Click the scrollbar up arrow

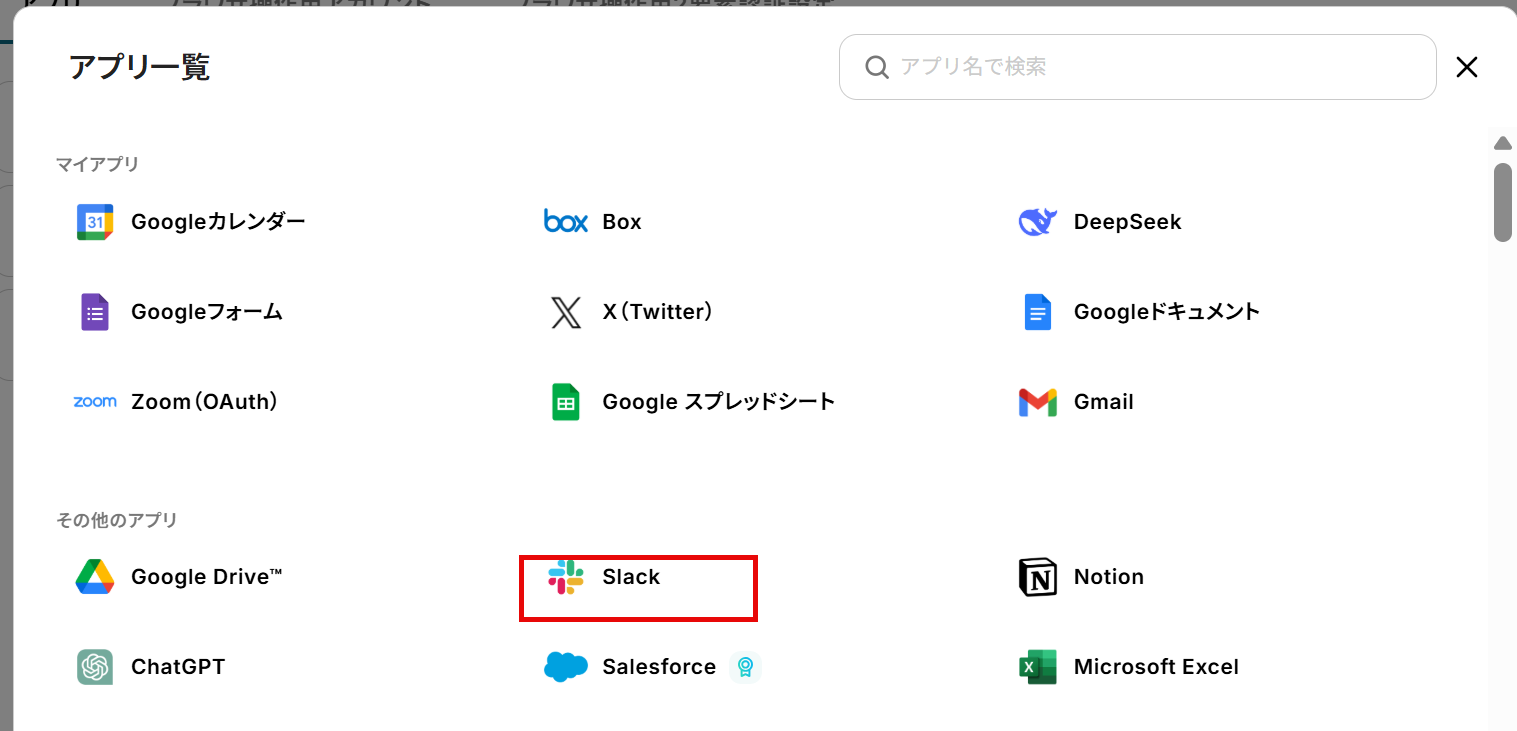pos(1502,143)
